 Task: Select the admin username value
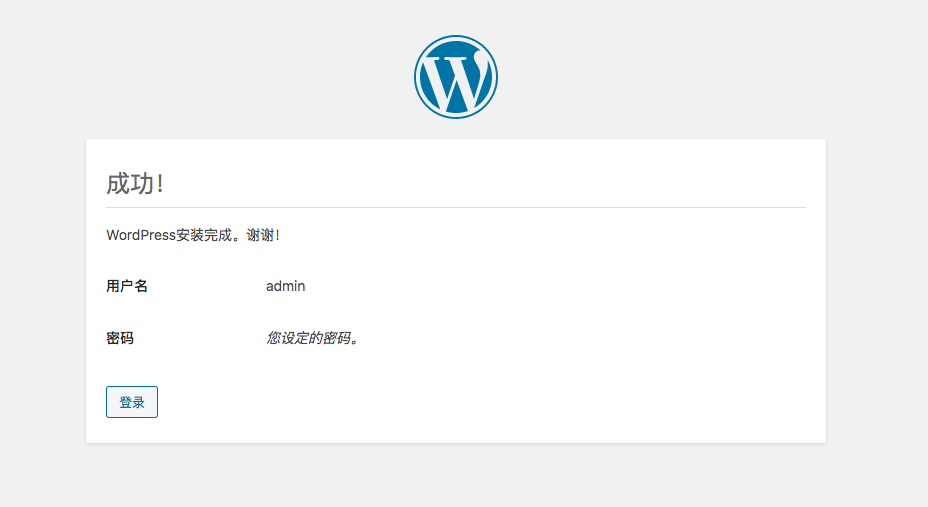point(285,286)
